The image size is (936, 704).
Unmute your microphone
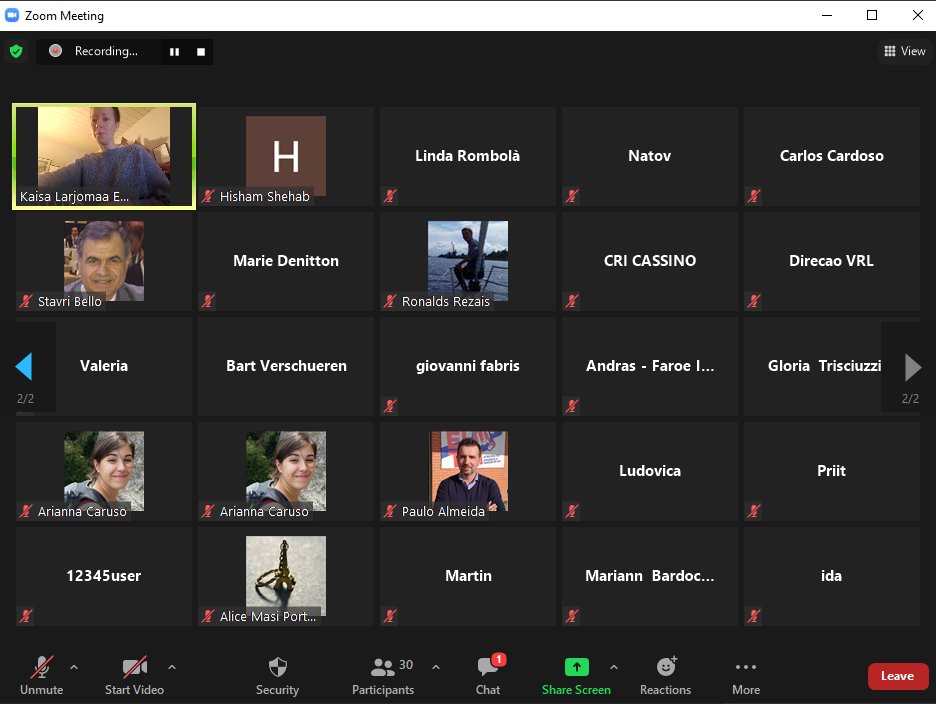coord(42,675)
